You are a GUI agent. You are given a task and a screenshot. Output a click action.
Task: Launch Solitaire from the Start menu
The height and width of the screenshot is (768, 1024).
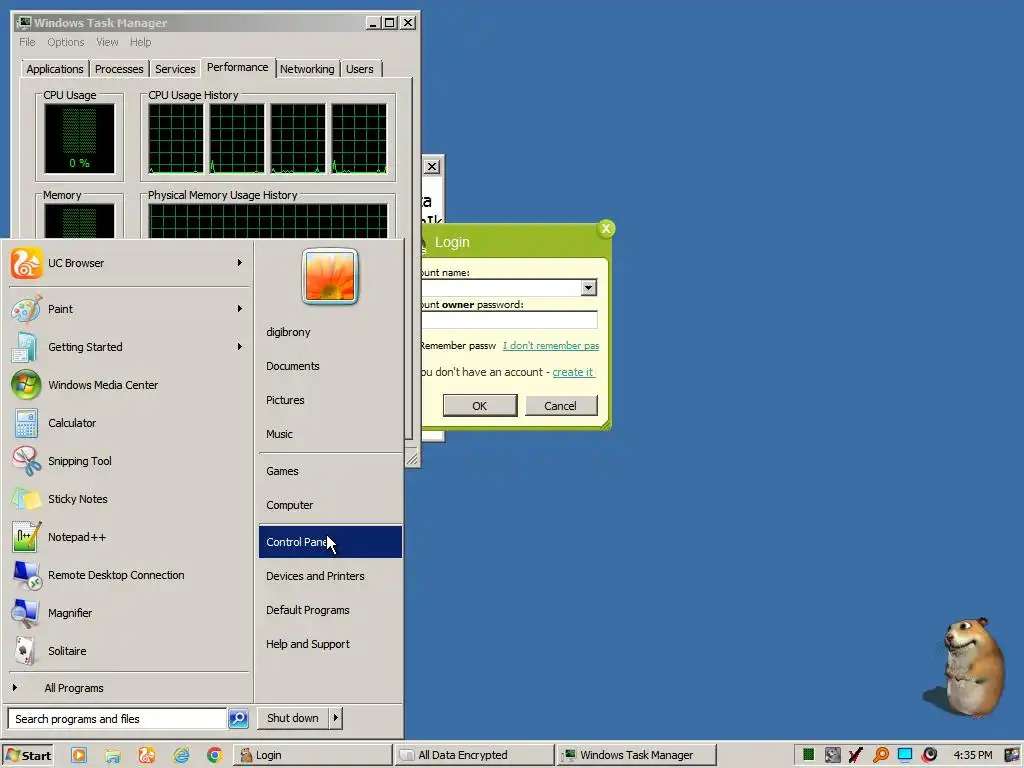pyautogui.click(x=129, y=650)
